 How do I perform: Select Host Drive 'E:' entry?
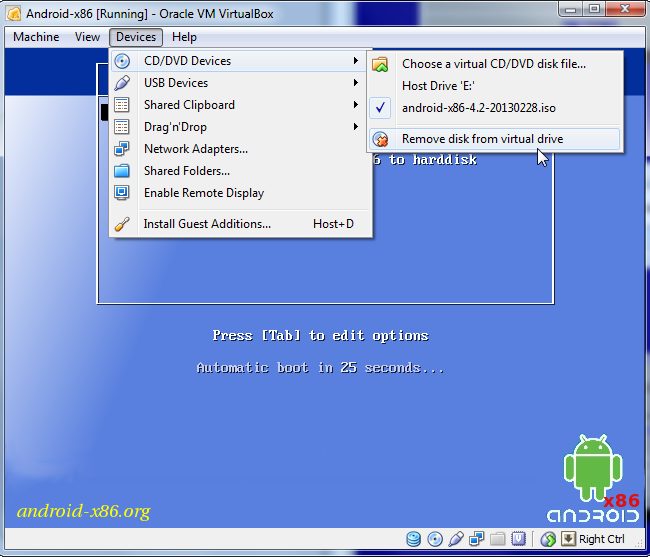click(495, 86)
